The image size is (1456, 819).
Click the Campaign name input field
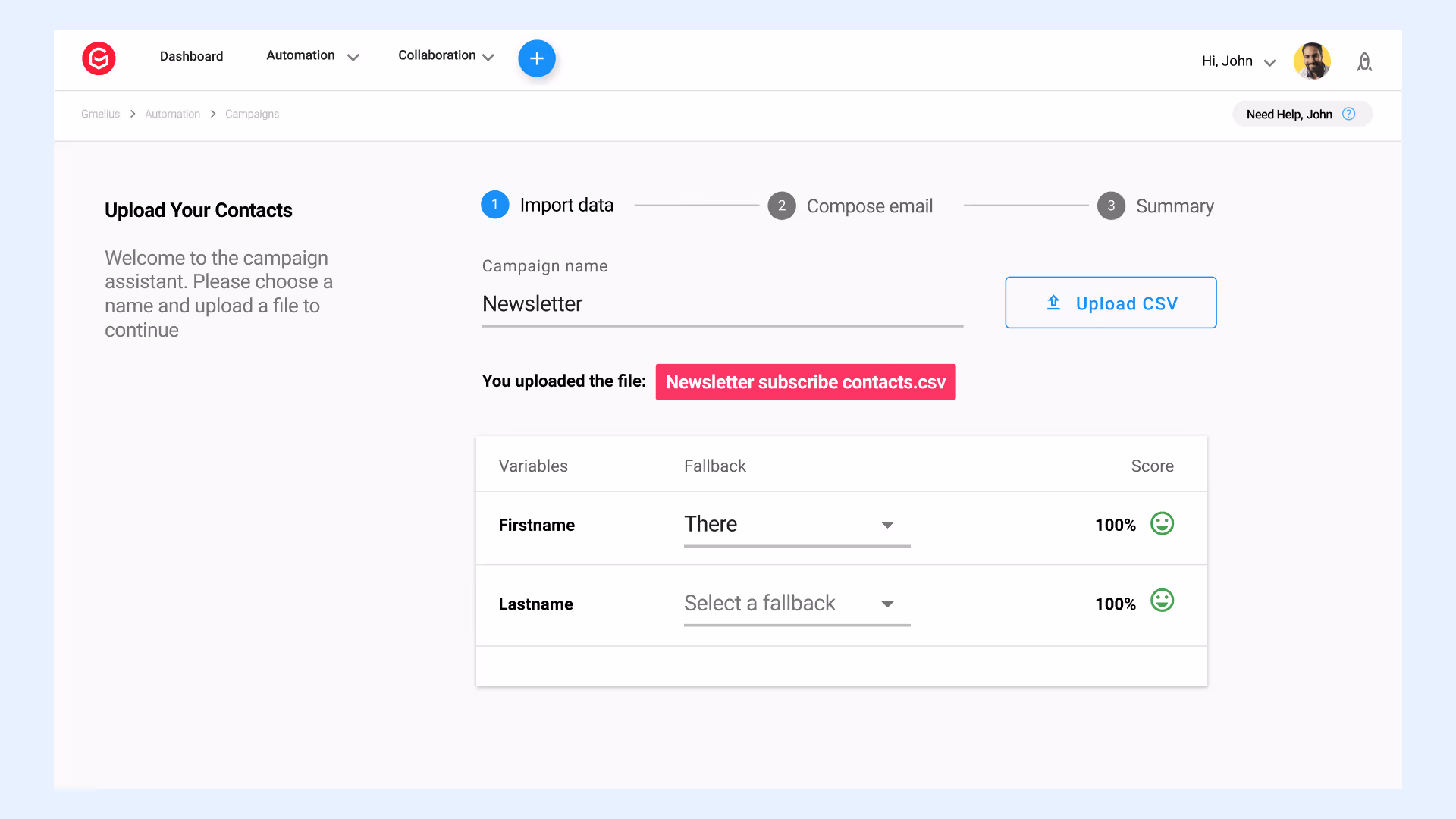[x=722, y=304]
